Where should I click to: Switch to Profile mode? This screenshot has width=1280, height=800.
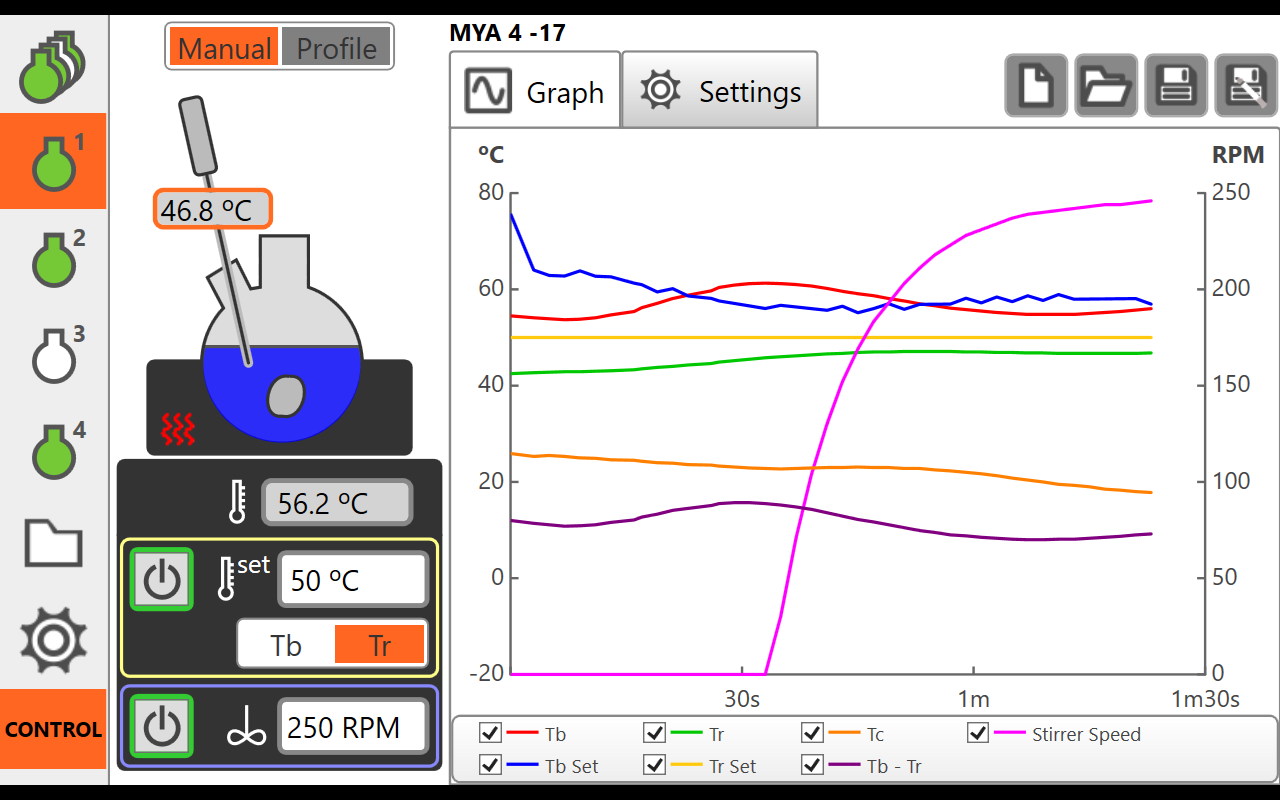click(x=336, y=46)
